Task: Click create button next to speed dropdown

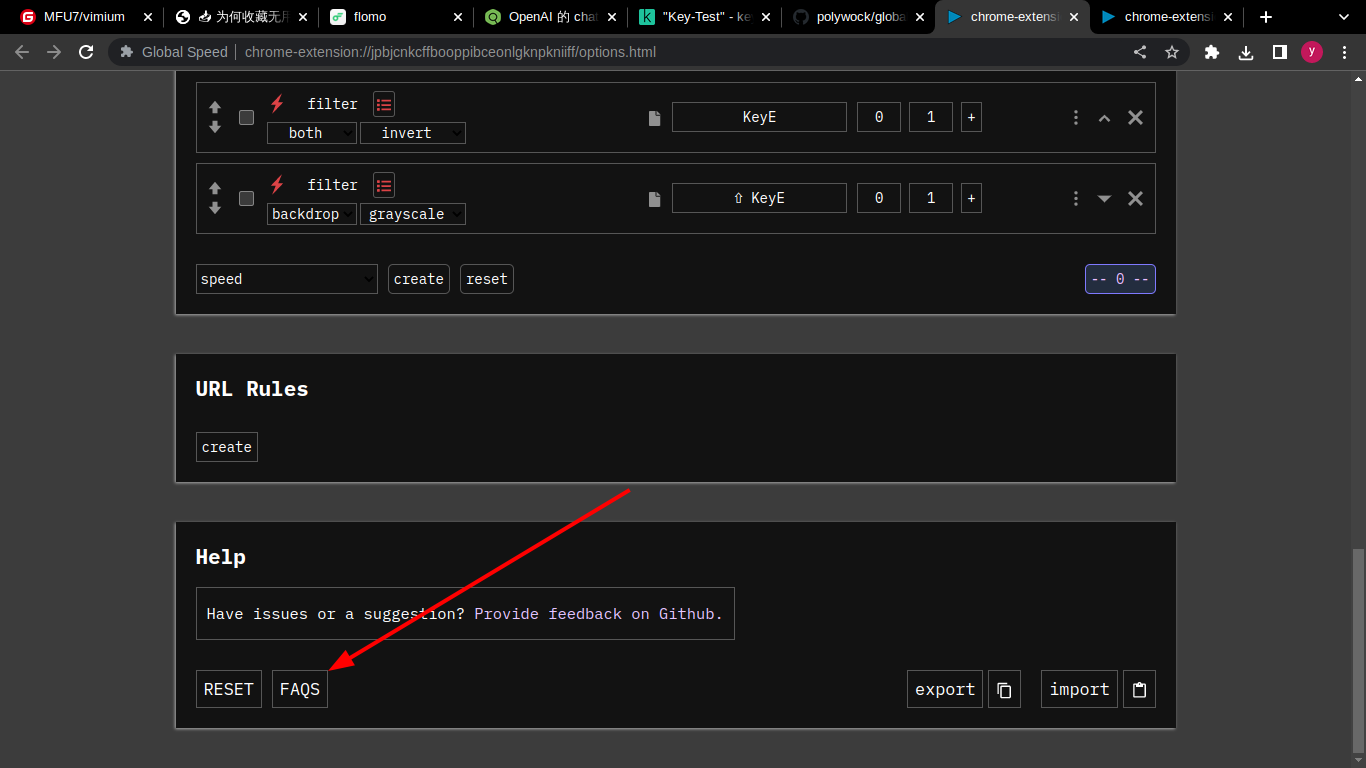Action: point(419,279)
